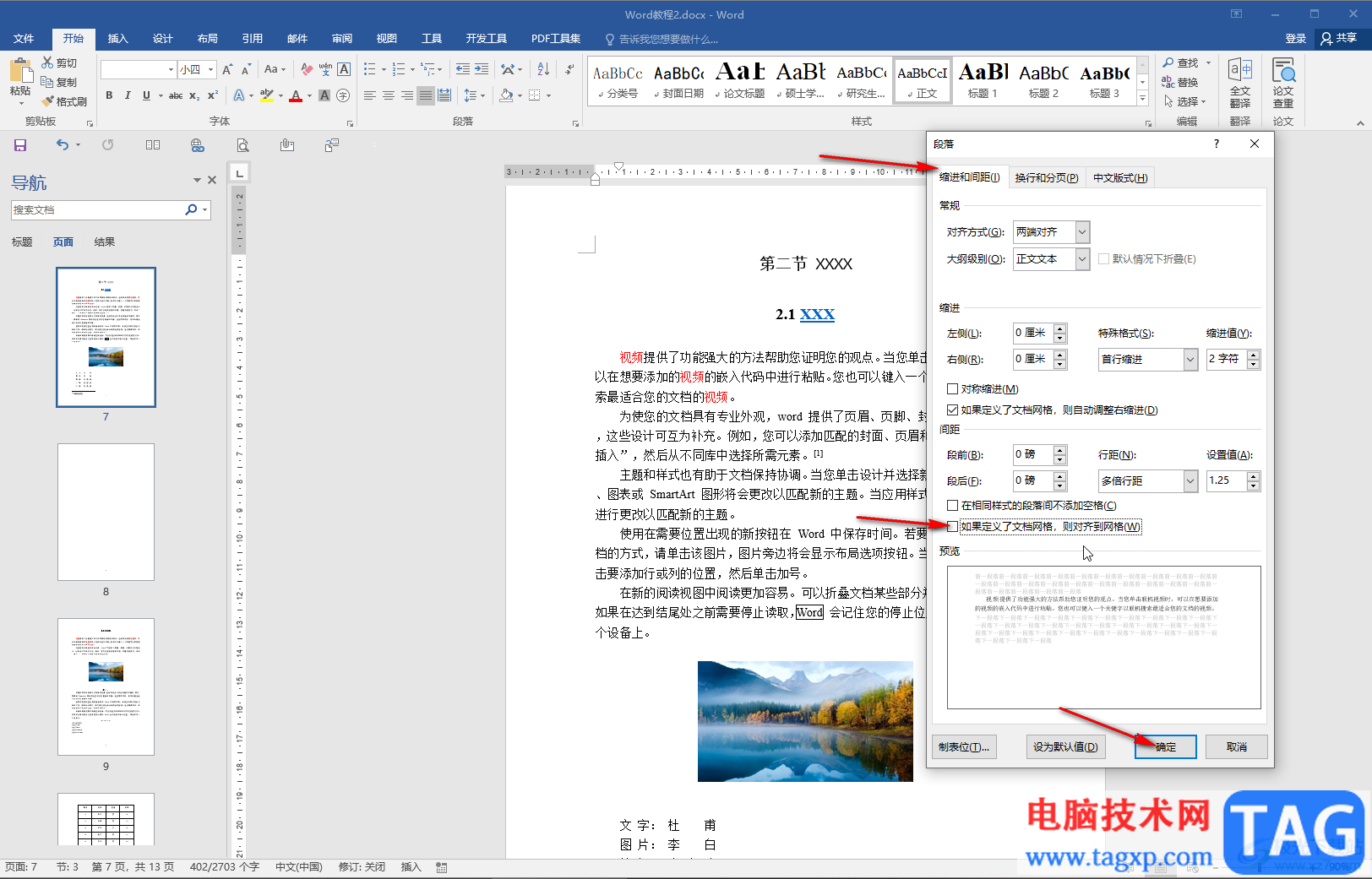
Task: Click the shading paint bucket color
Action: pyautogui.click(x=506, y=95)
